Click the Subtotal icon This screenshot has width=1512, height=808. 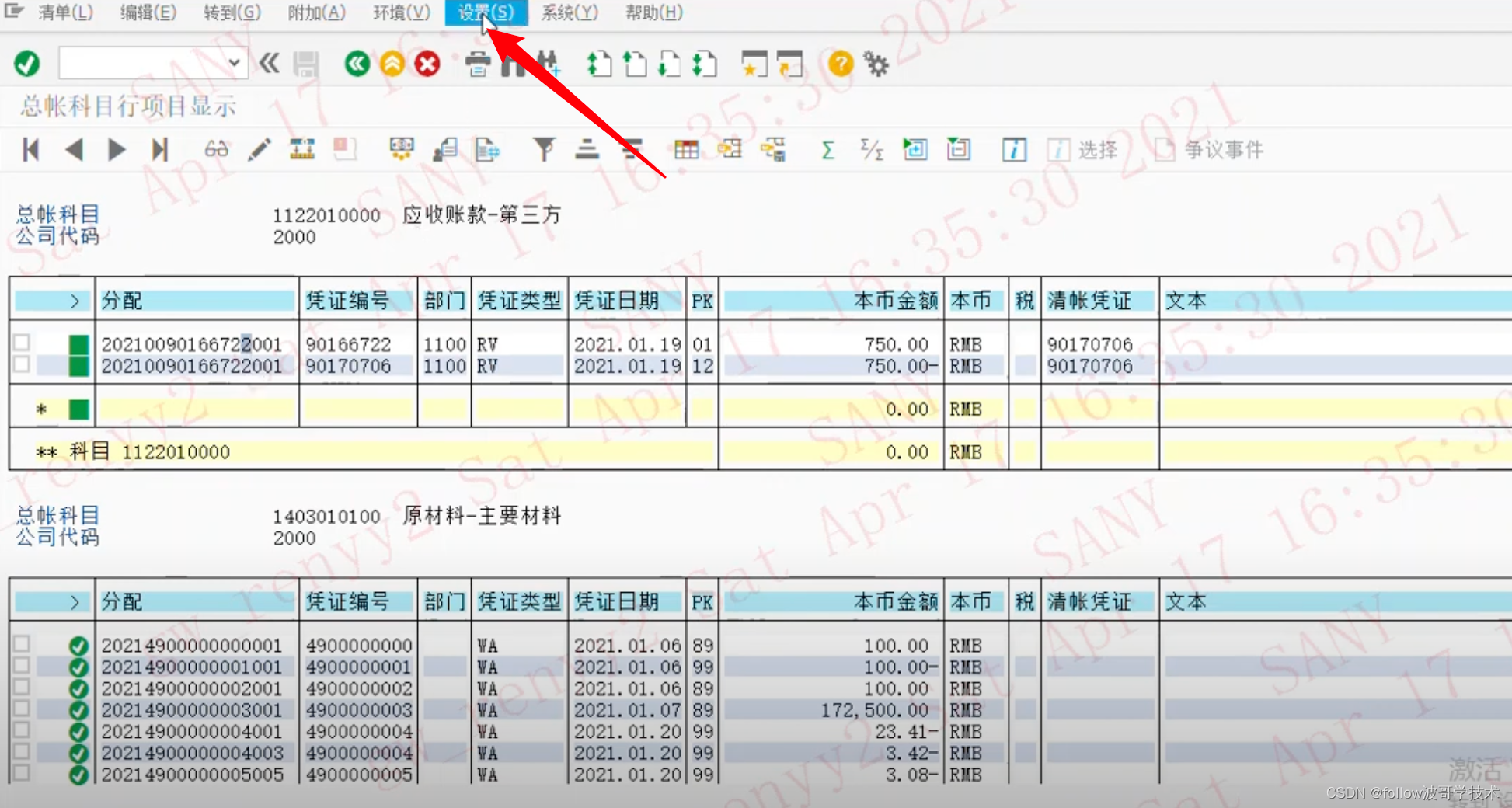tap(872, 149)
